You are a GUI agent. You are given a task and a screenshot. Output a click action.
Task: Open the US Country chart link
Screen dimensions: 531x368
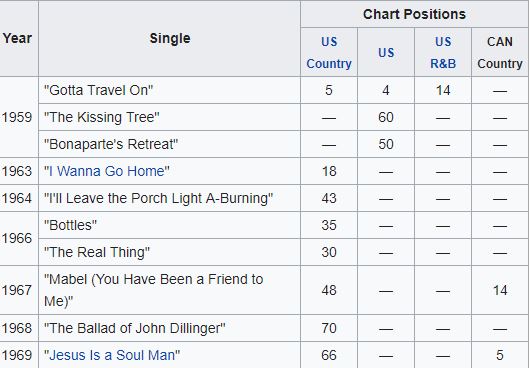point(329,52)
